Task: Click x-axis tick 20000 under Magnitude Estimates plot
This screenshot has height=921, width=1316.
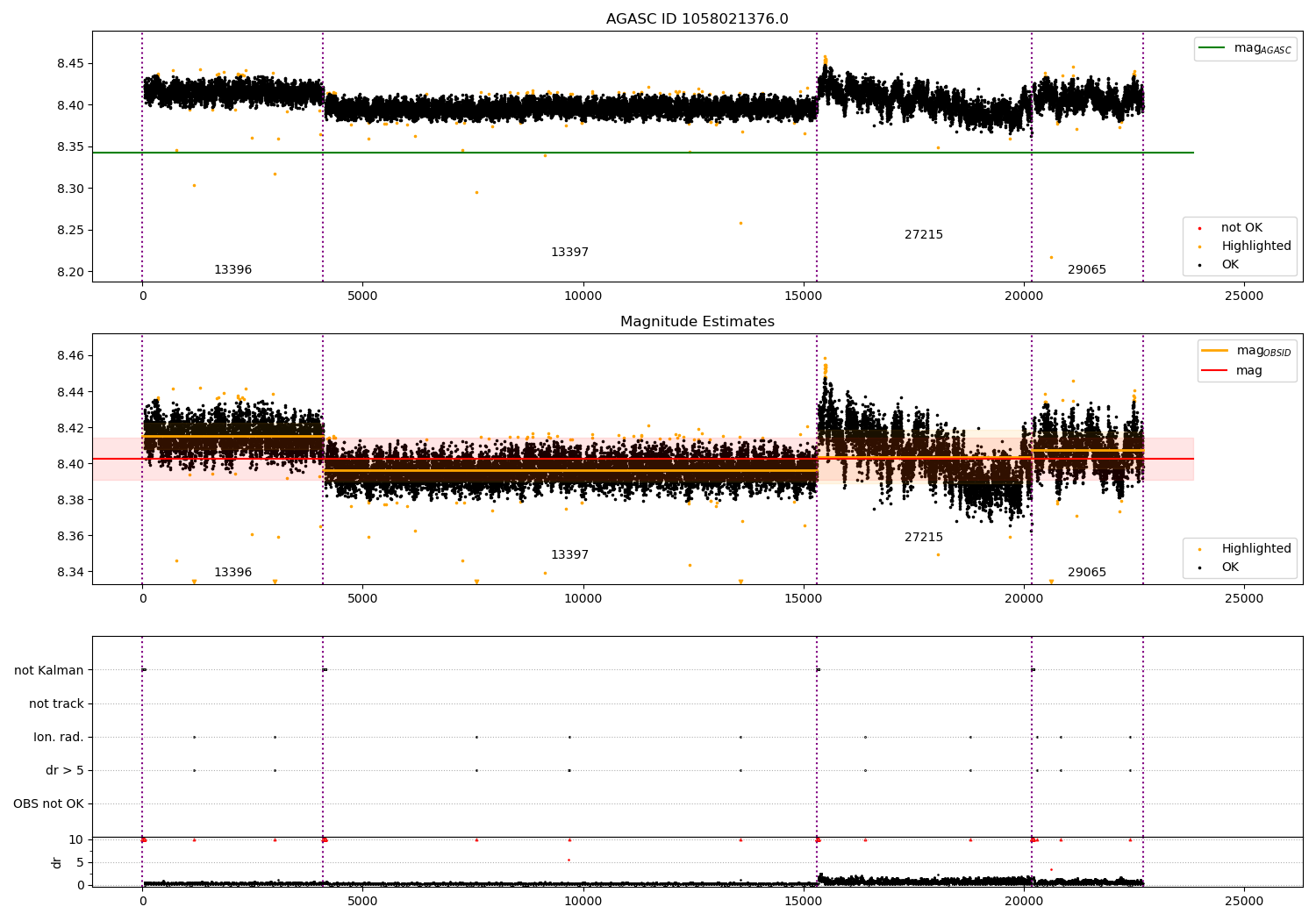Action: [1024, 598]
